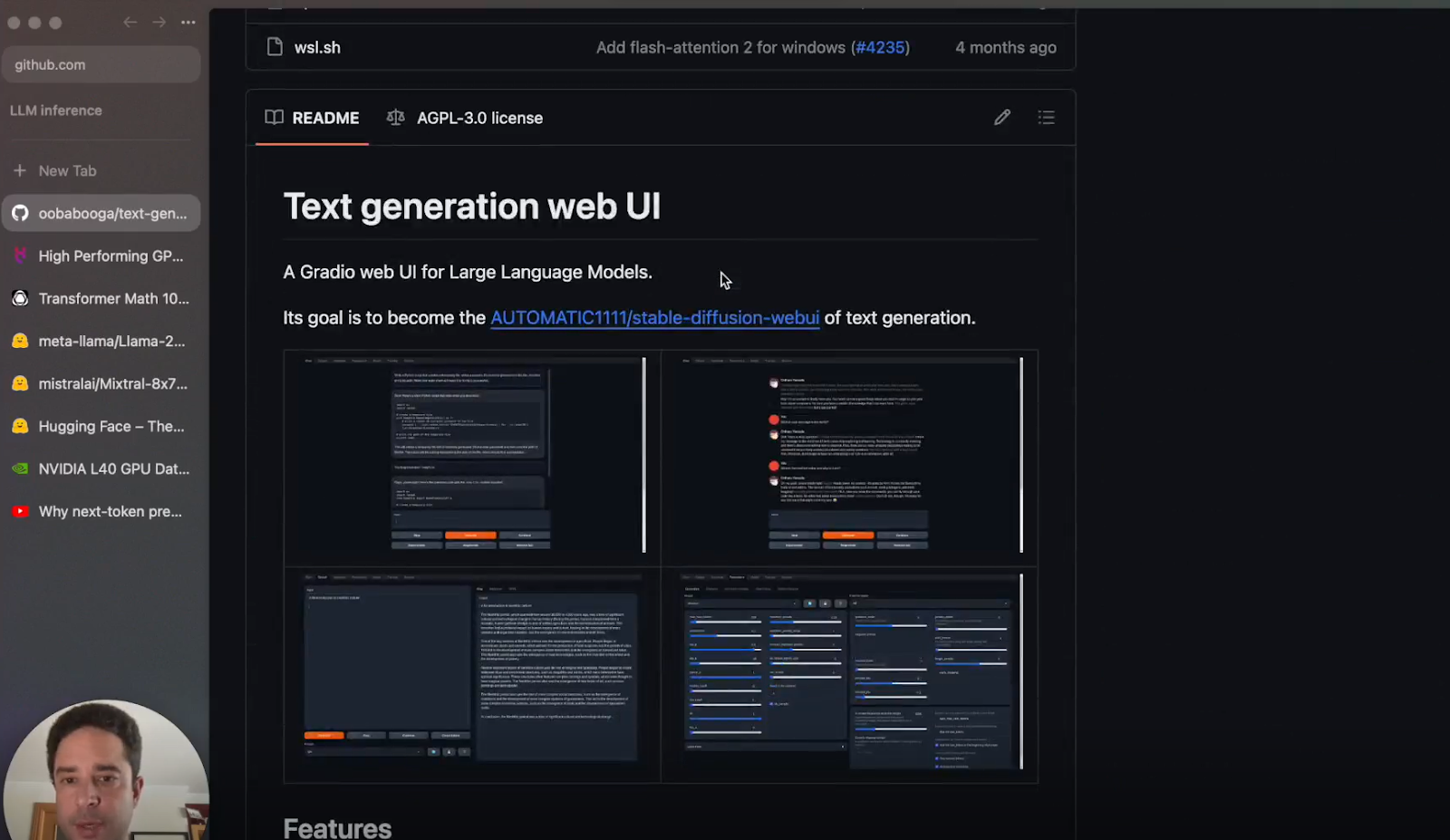The image size is (1450, 840).
Task: Go forward with the browser forward arrow
Action: point(159,22)
